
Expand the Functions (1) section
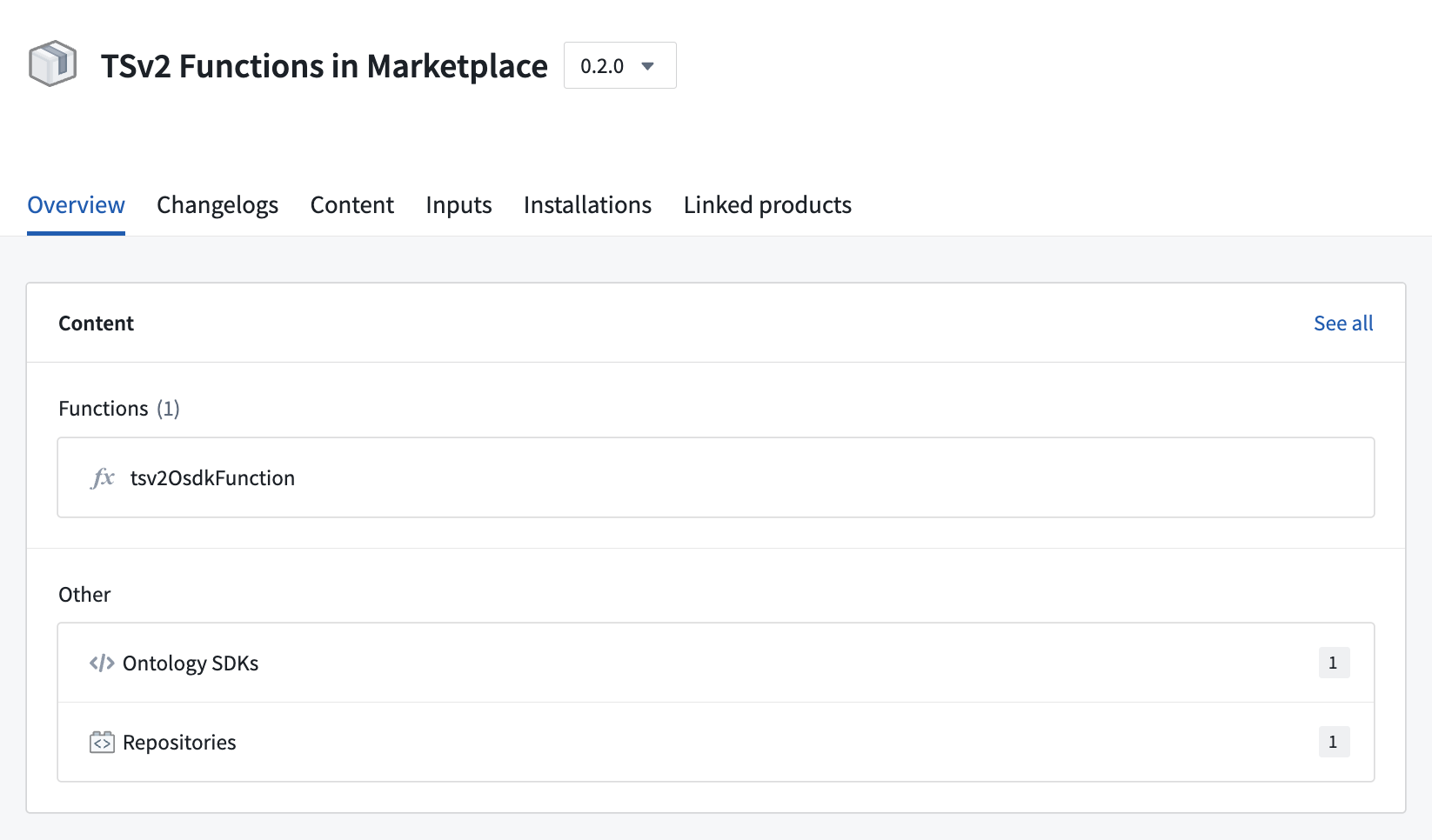click(x=118, y=407)
